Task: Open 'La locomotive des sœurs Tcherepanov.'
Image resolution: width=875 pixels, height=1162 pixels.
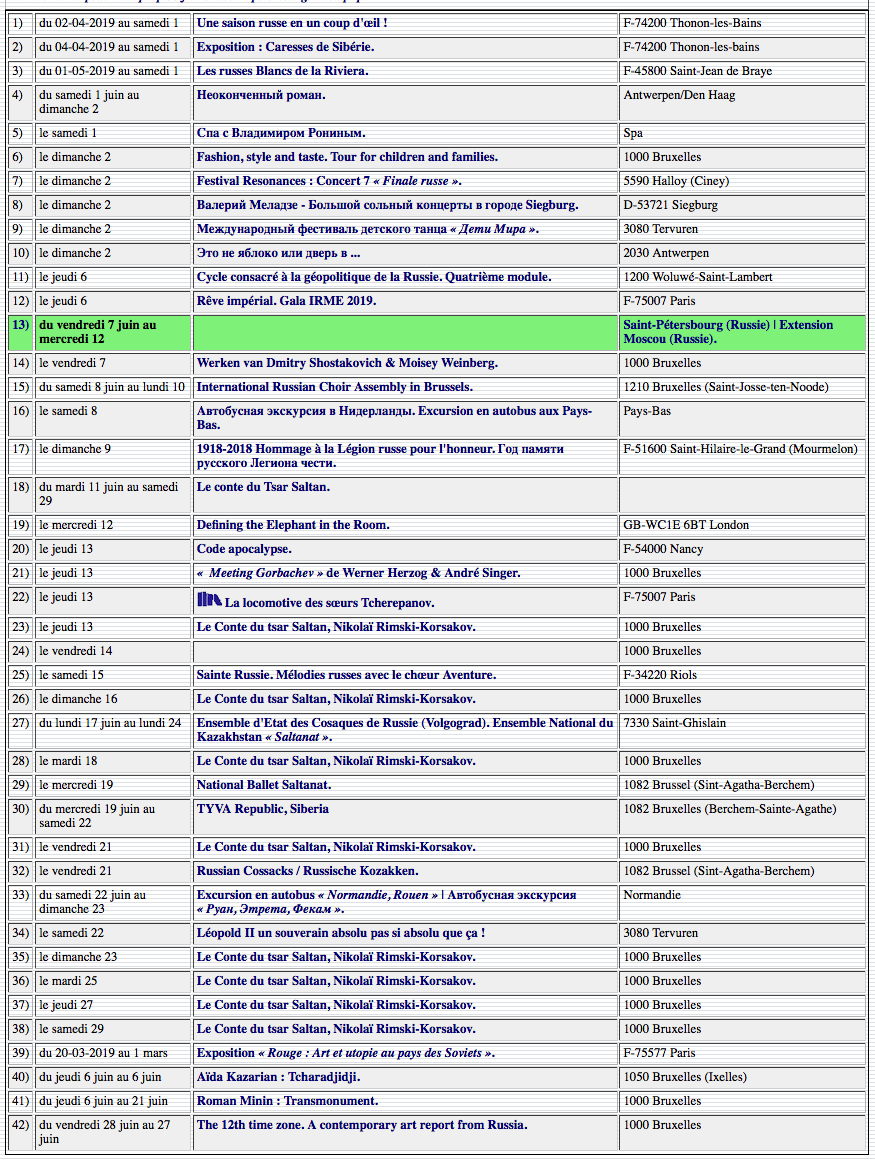Action: click(330, 603)
